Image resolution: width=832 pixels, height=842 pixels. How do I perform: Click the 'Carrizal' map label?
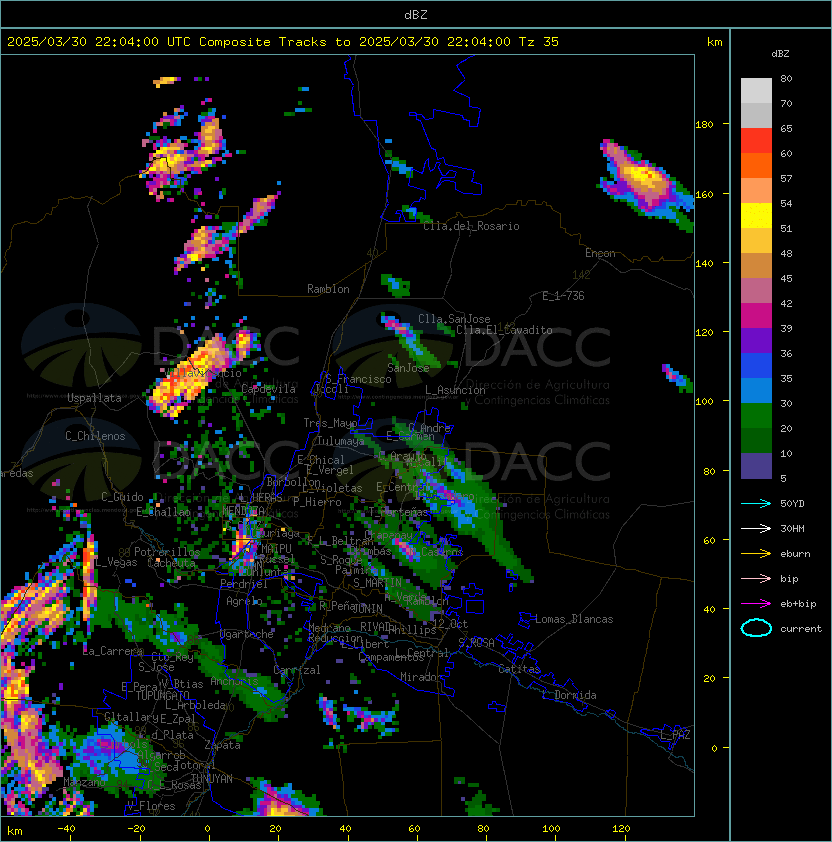(x=297, y=670)
